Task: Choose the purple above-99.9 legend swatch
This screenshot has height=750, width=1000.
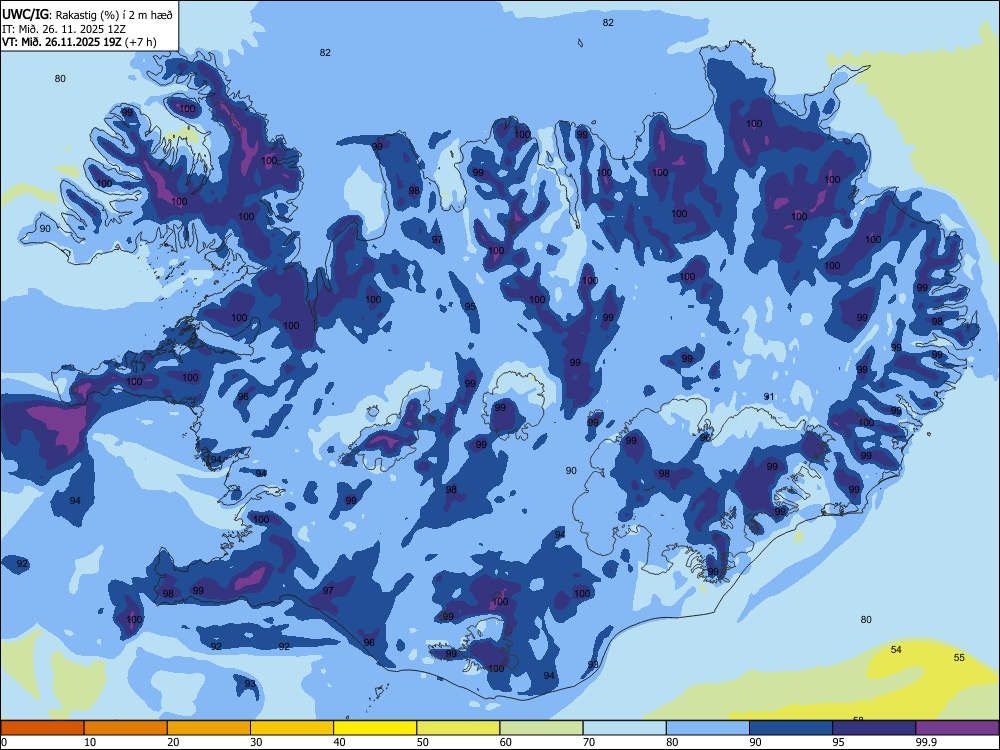Action: 957,728
